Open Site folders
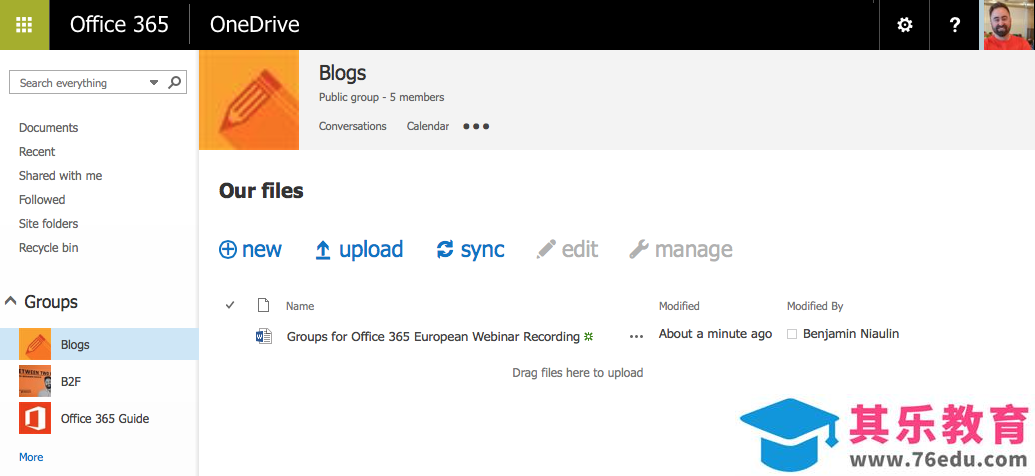 click(48, 223)
